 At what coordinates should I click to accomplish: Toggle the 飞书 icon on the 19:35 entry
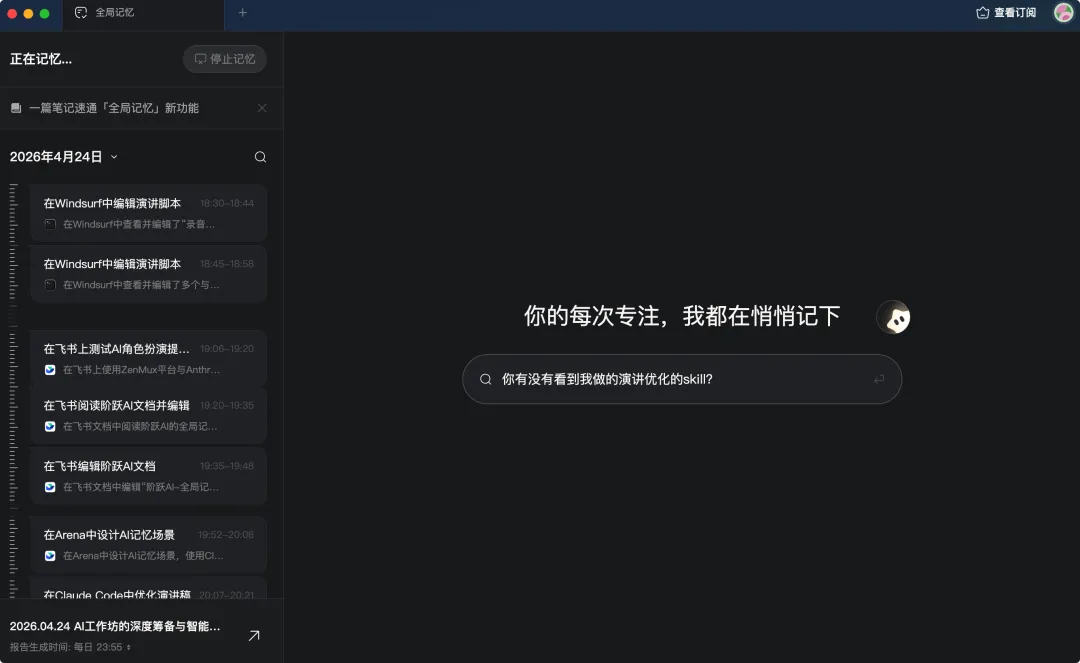(x=50, y=487)
